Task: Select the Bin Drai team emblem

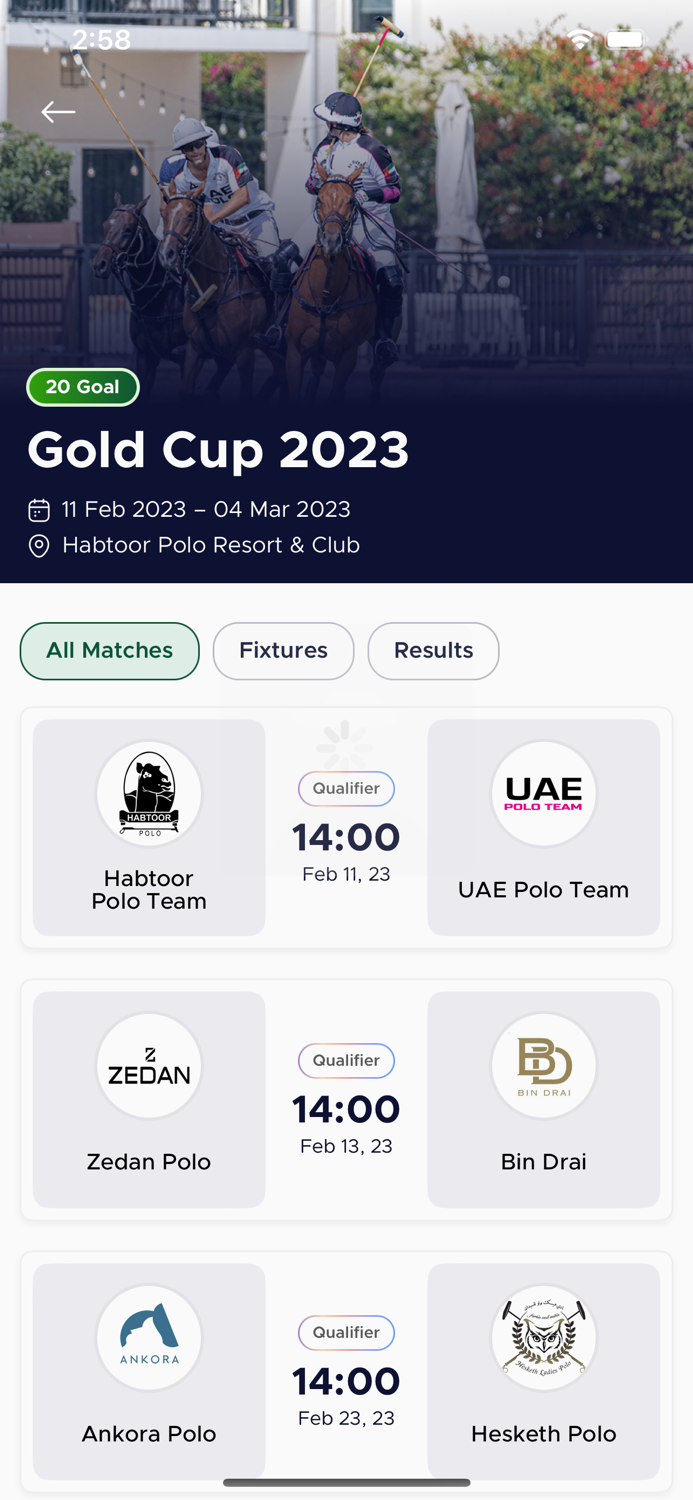Action: [x=543, y=1066]
